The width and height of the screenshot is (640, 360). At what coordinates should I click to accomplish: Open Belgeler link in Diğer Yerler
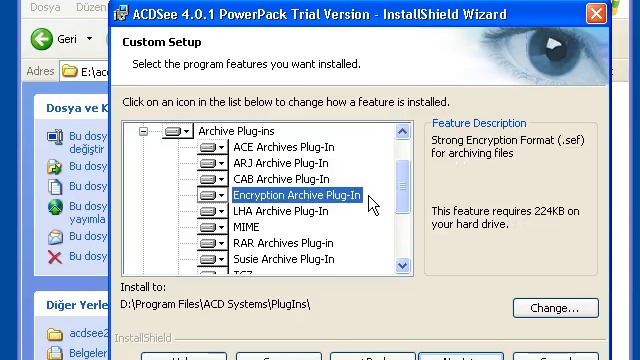click(88, 353)
